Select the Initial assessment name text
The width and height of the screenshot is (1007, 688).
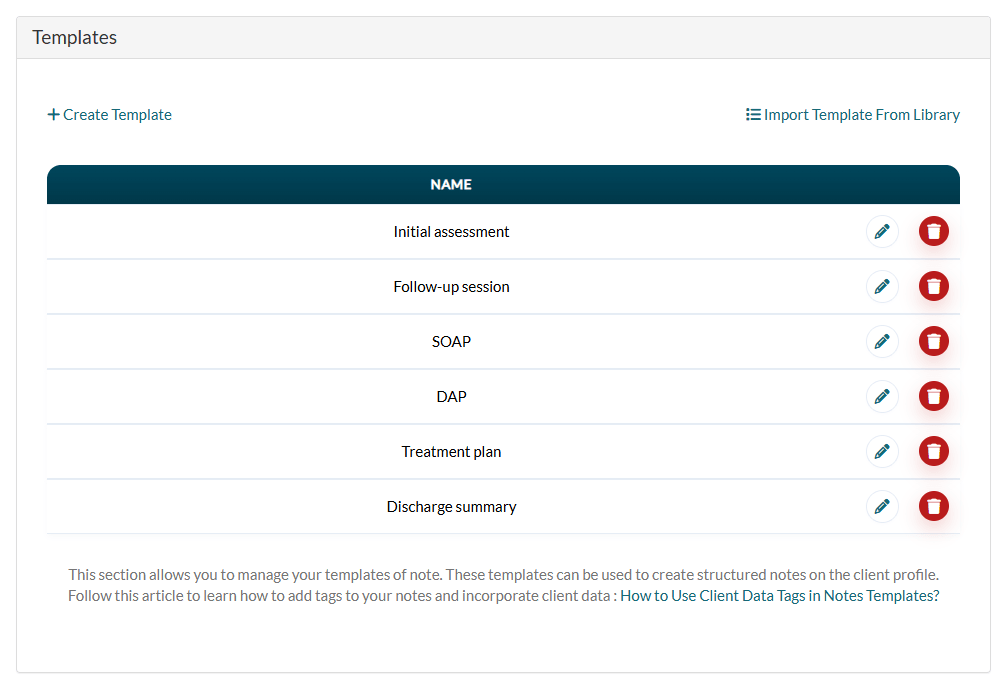[451, 232]
